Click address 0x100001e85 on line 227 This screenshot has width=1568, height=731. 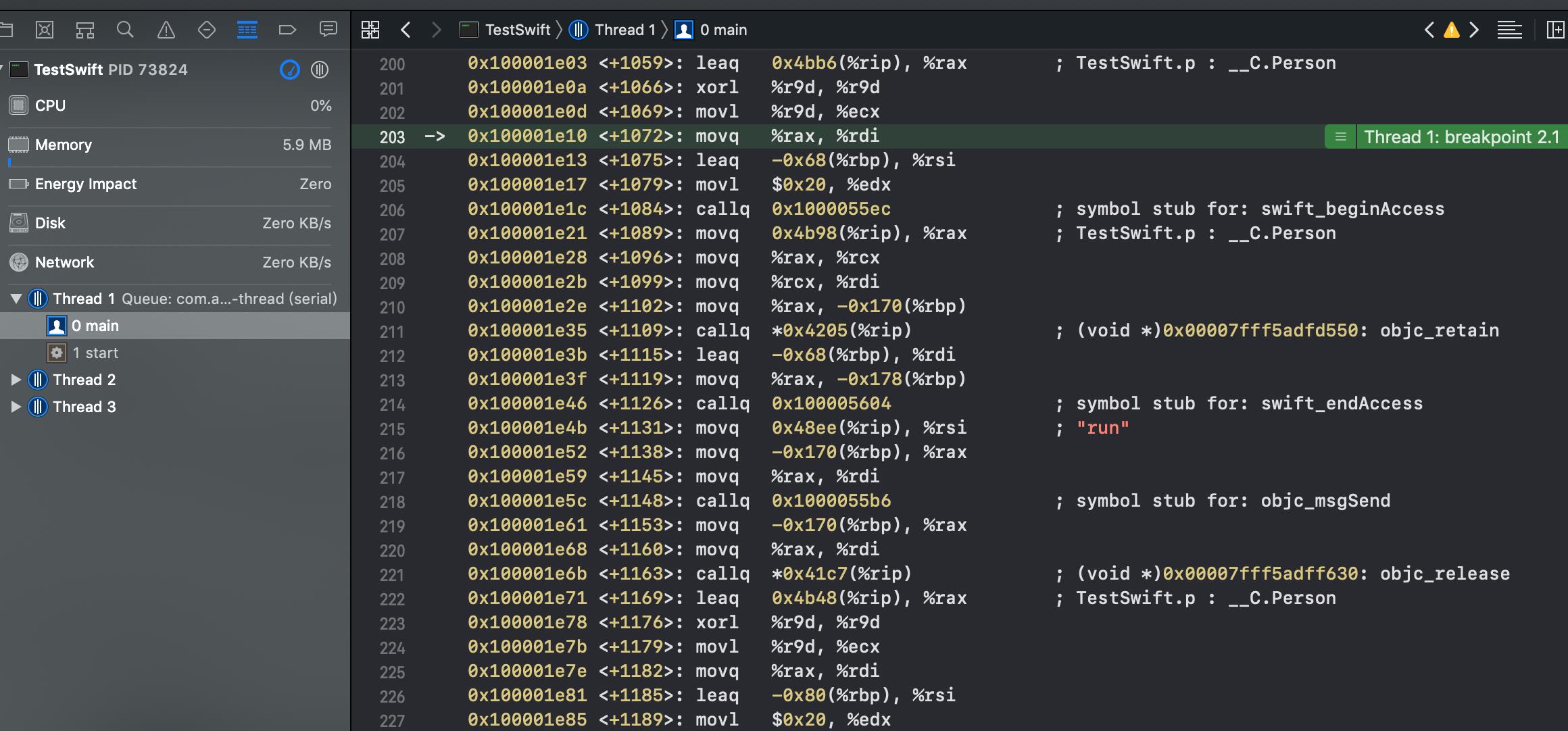click(x=527, y=720)
